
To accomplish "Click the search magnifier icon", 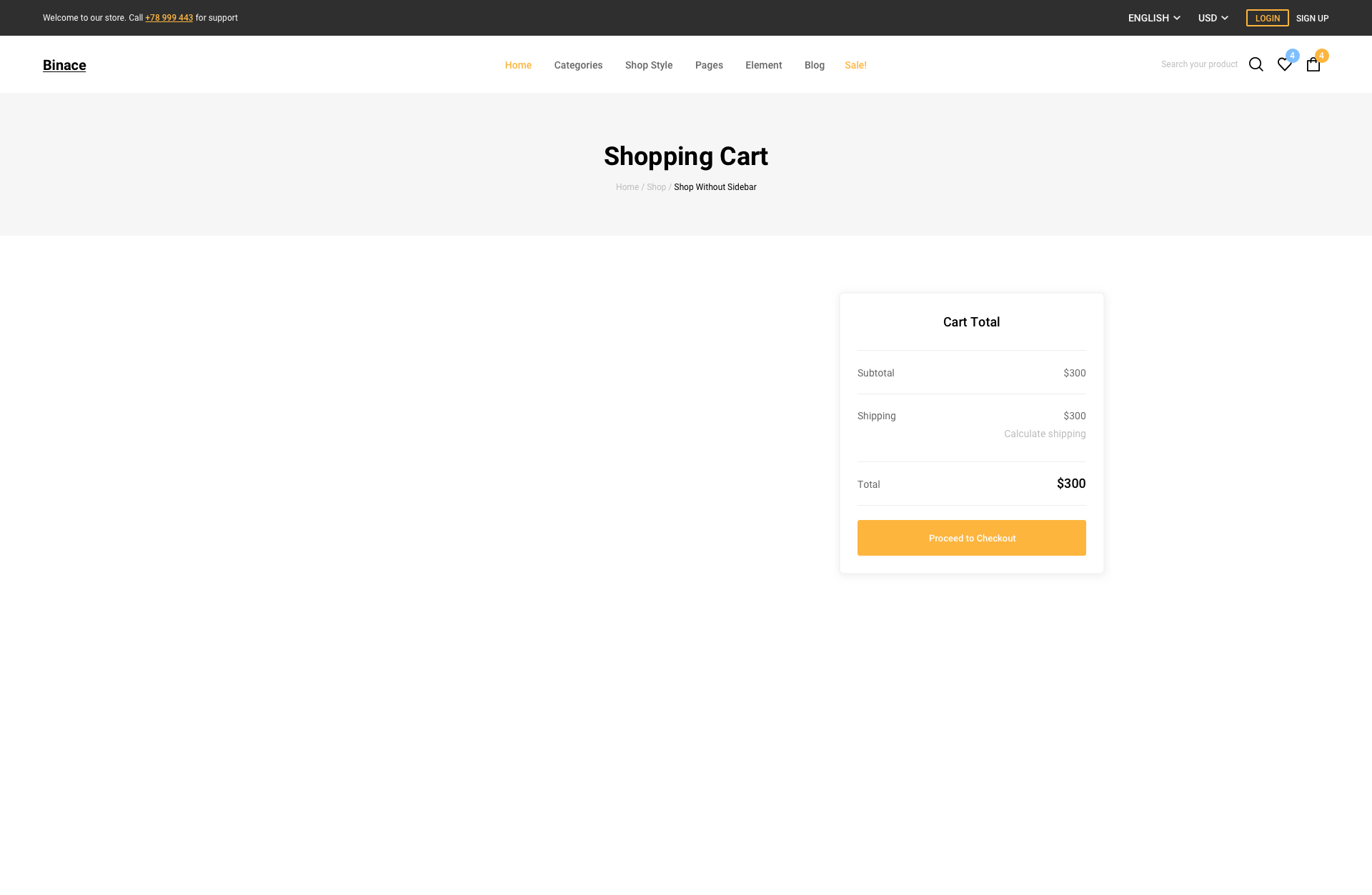I will pos(1256,64).
